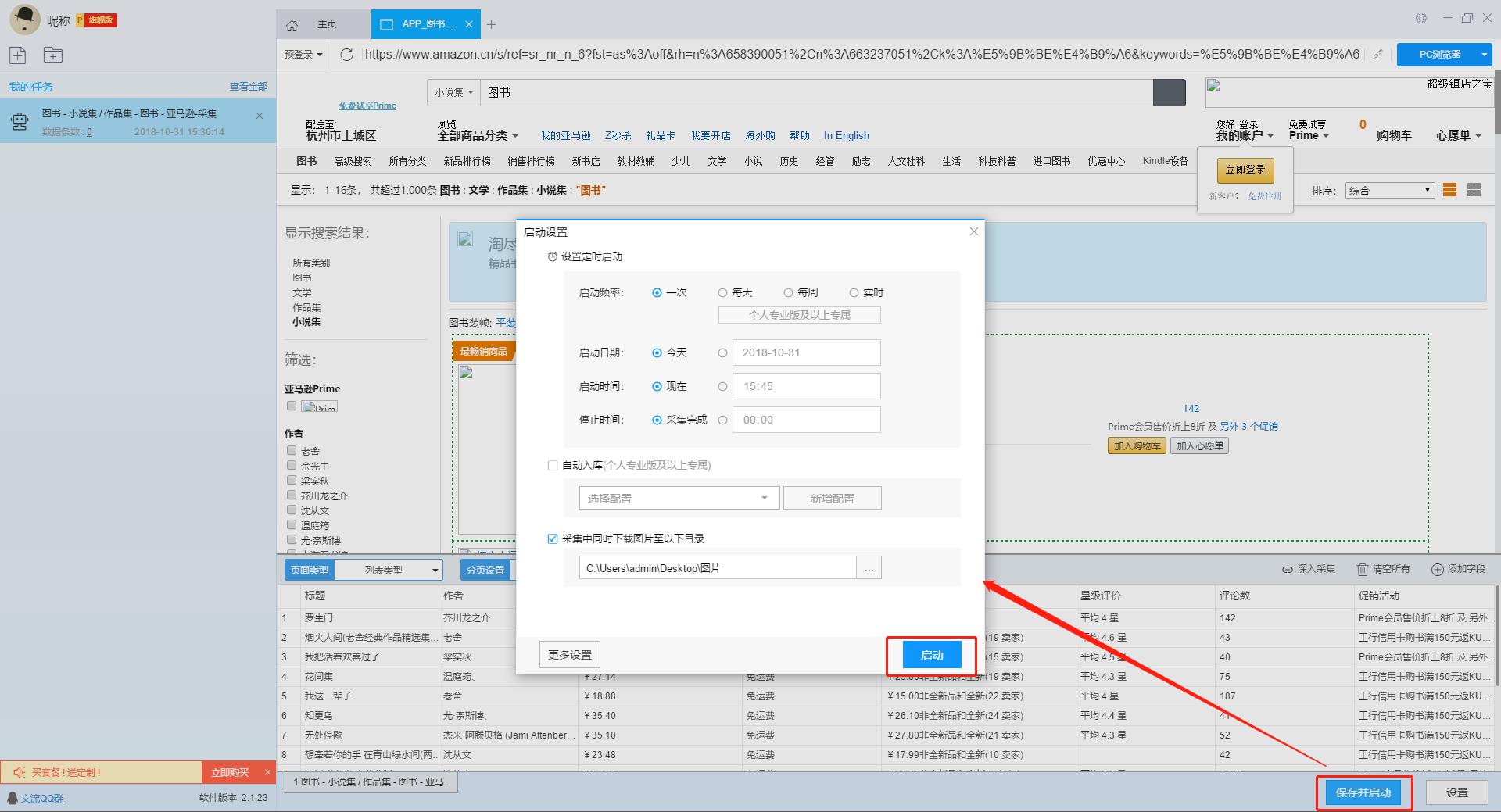
Task: Click 深入采集 icon button
Action: point(1309,569)
